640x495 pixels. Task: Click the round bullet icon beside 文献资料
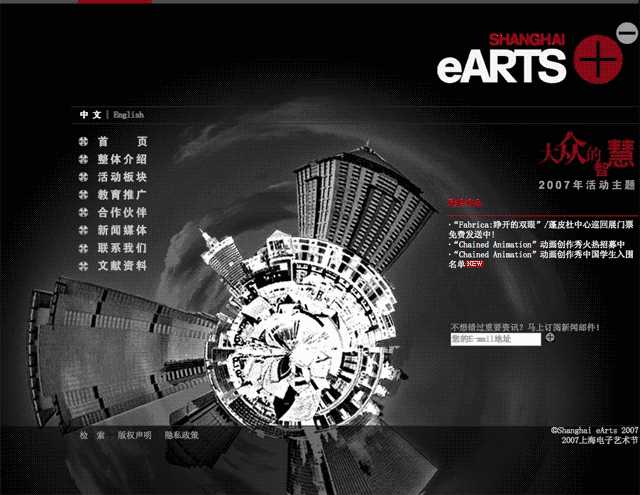(83, 266)
